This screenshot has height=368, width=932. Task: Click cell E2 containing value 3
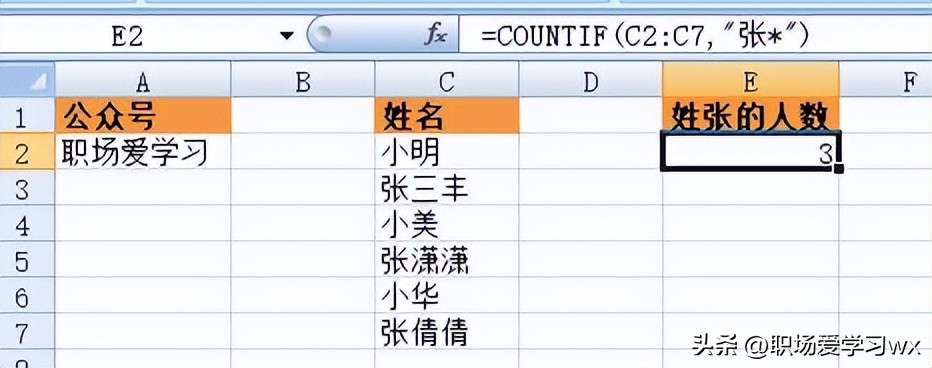click(750, 153)
